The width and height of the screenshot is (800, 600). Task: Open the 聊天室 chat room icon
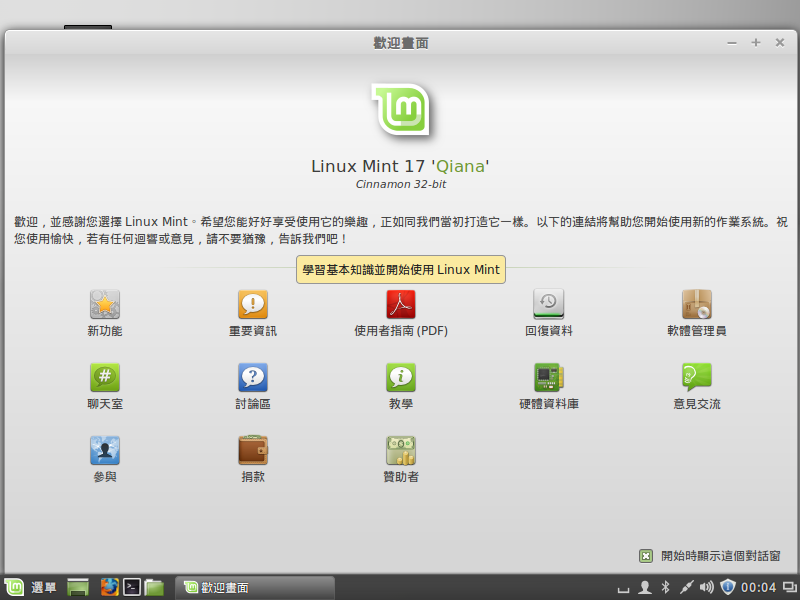tap(105, 377)
